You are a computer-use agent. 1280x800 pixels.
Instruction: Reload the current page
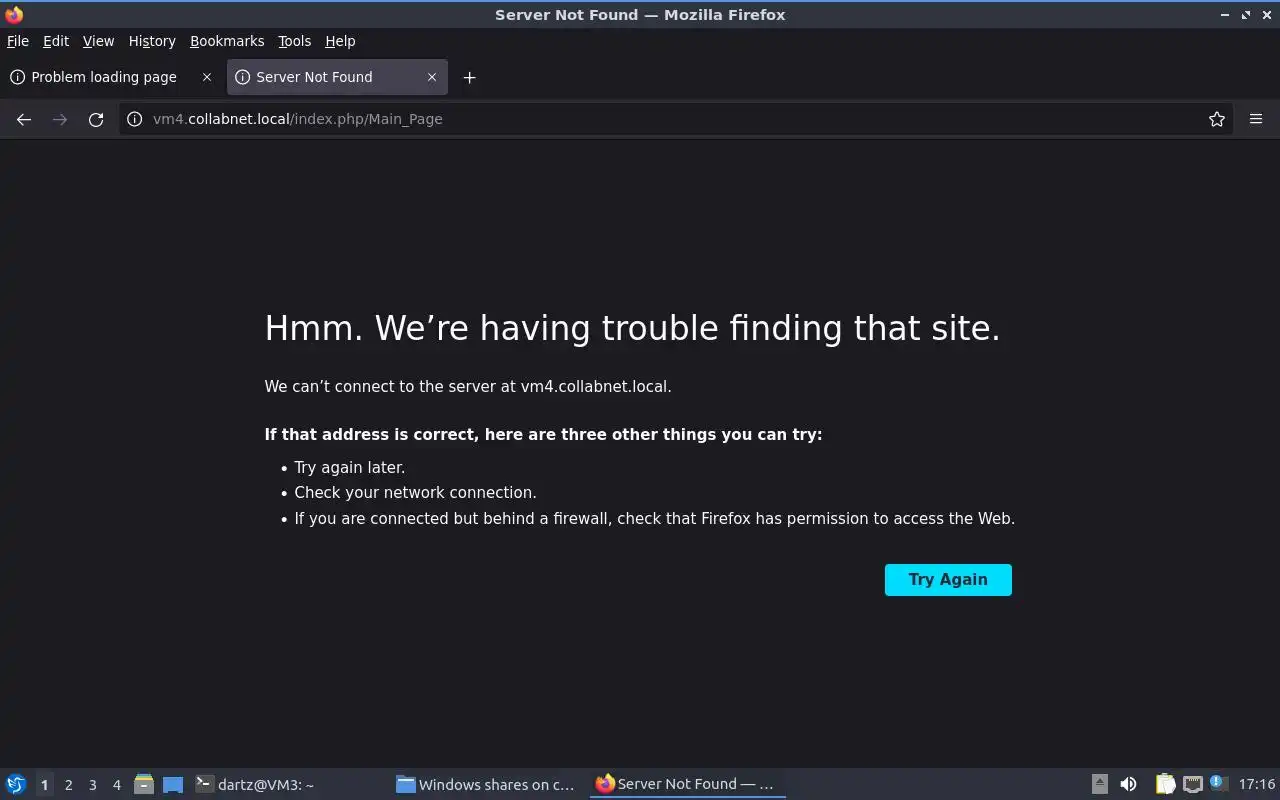96,119
